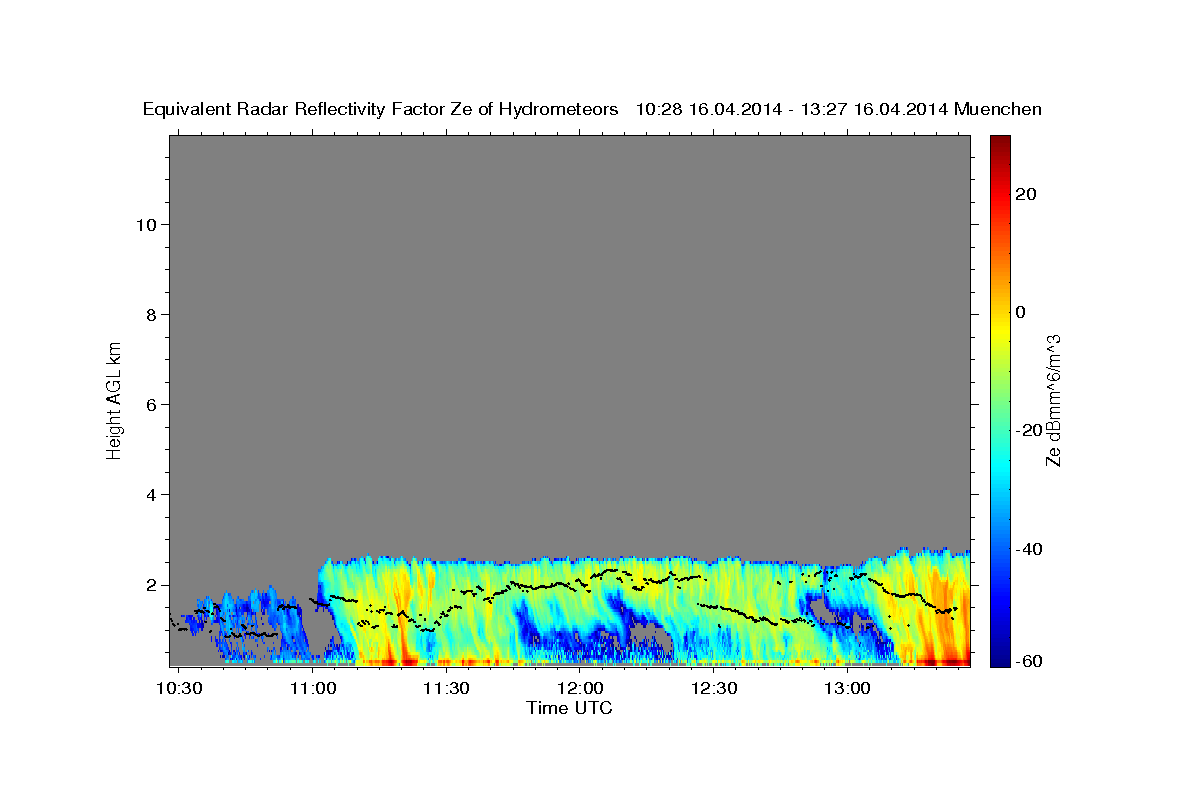
Task: Click the 12:00 time tick label
Action: [579, 689]
